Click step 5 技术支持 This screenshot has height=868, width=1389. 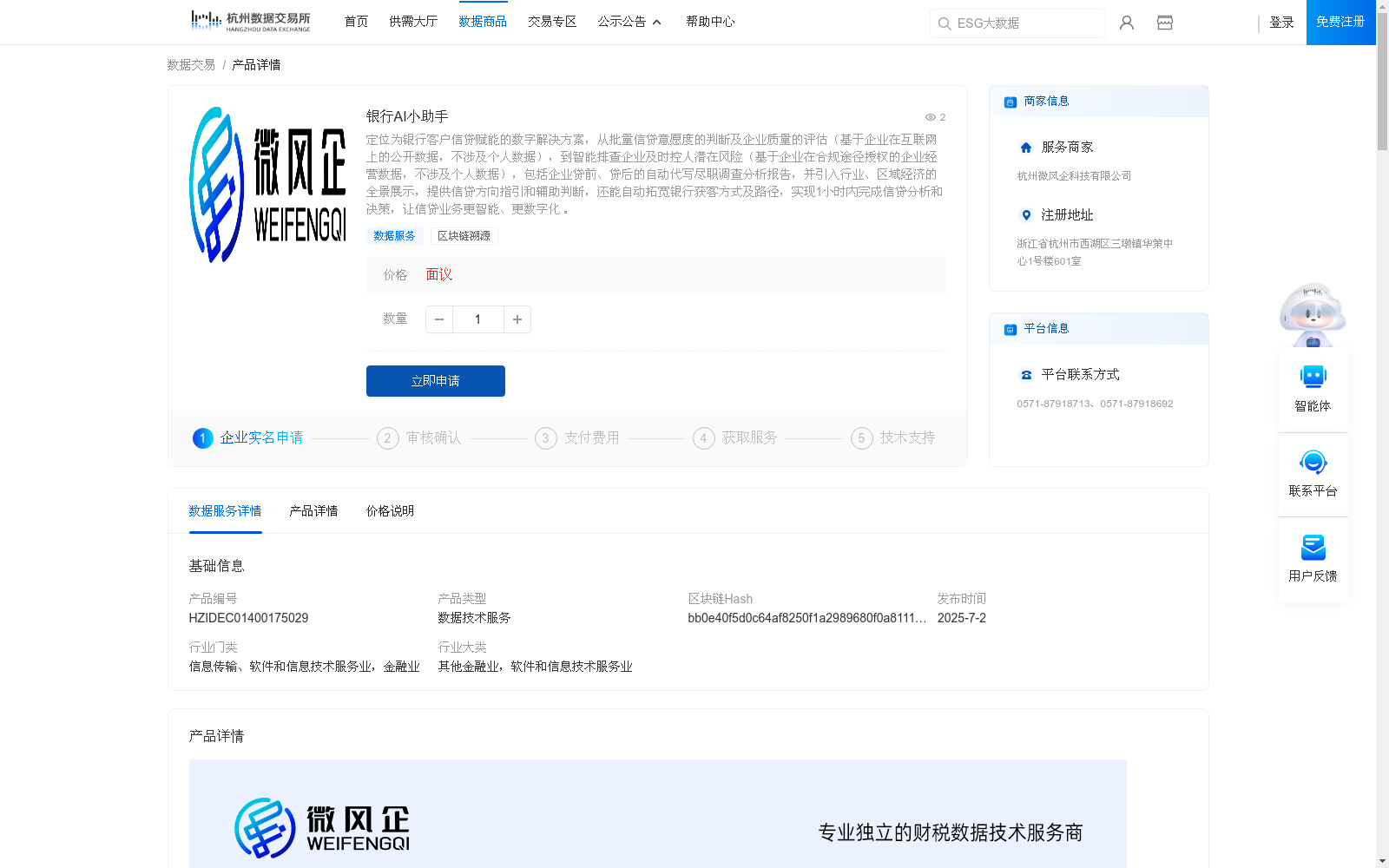click(893, 438)
